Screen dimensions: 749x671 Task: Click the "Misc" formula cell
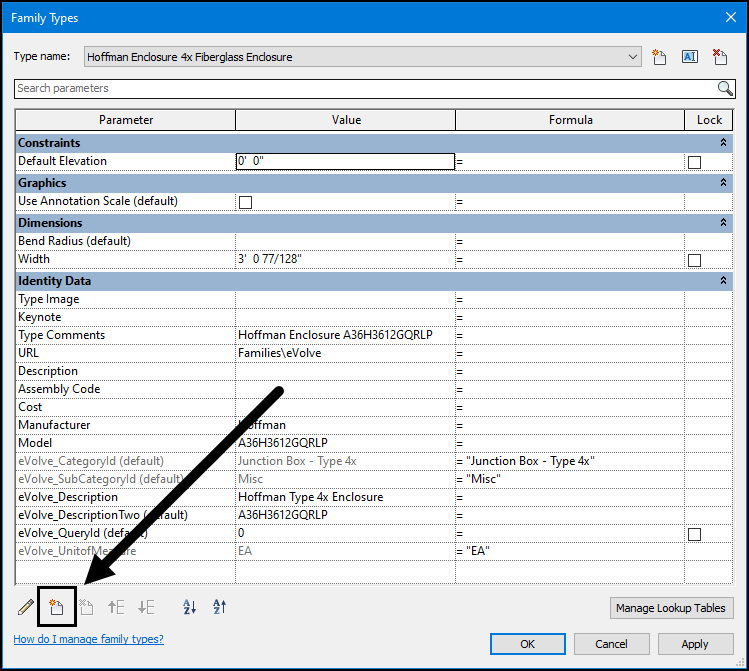(x=569, y=479)
